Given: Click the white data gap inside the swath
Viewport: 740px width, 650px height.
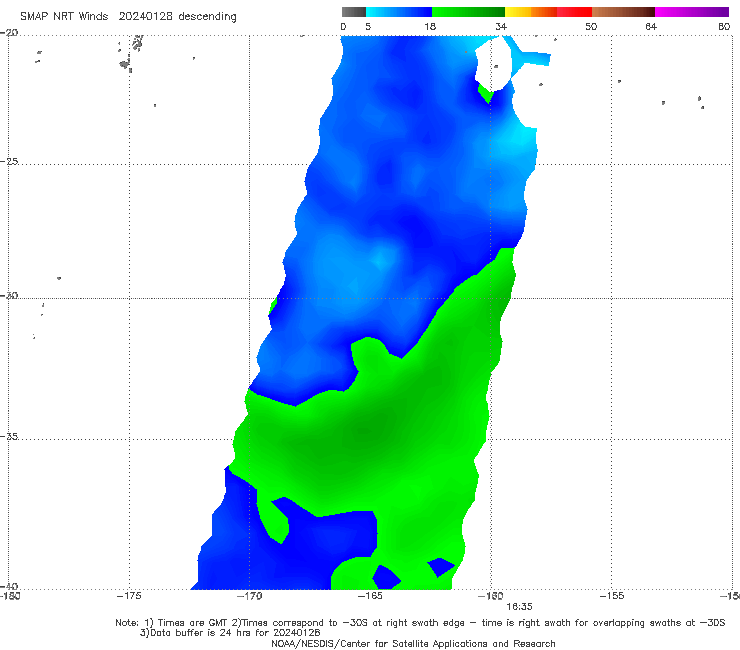Looking at the screenshot, I should click(x=494, y=65).
